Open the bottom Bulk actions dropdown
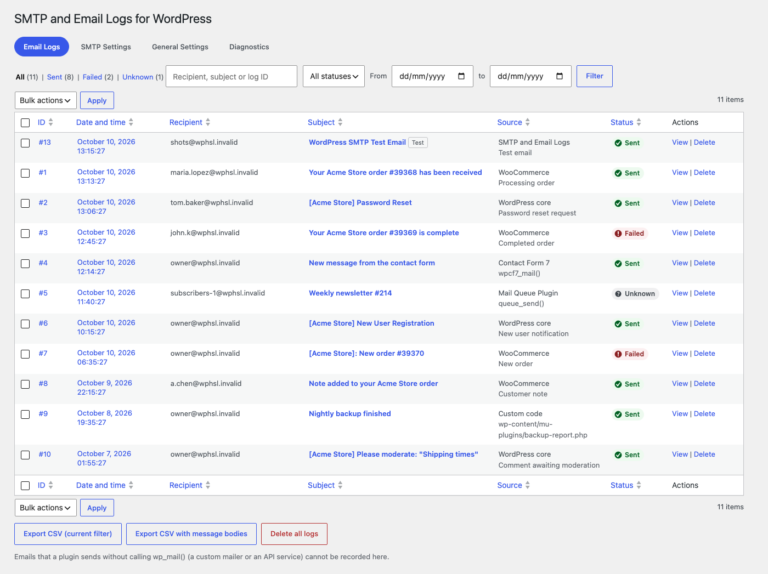Image resolution: width=768 pixels, height=574 pixels. [46, 508]
